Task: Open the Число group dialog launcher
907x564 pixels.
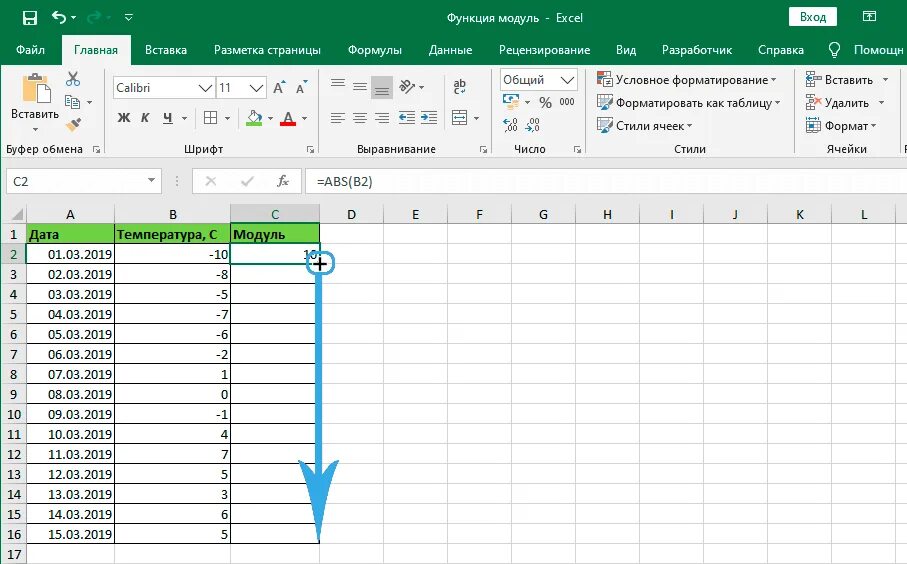Action: coord(577,150)
